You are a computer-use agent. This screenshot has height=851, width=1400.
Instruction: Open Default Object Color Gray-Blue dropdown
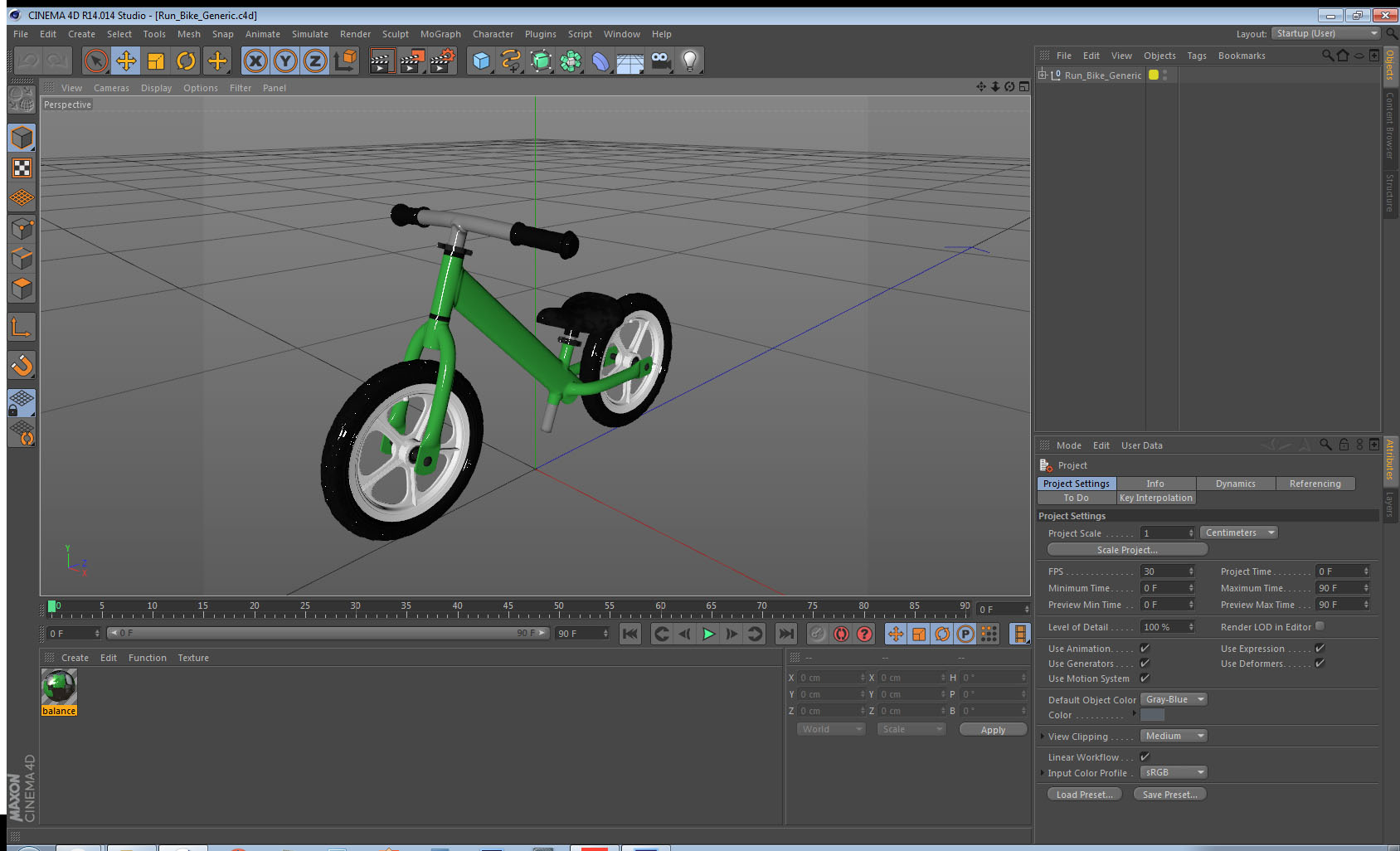click(1174, 699)
